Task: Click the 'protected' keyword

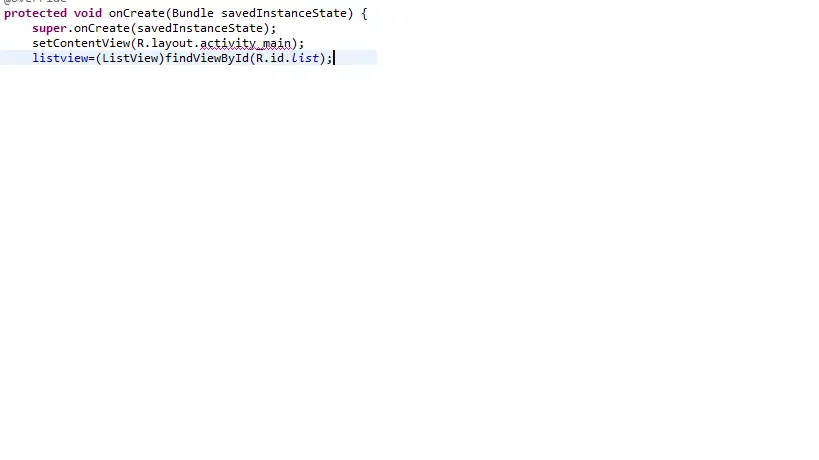Action: (x=36, y=14)
